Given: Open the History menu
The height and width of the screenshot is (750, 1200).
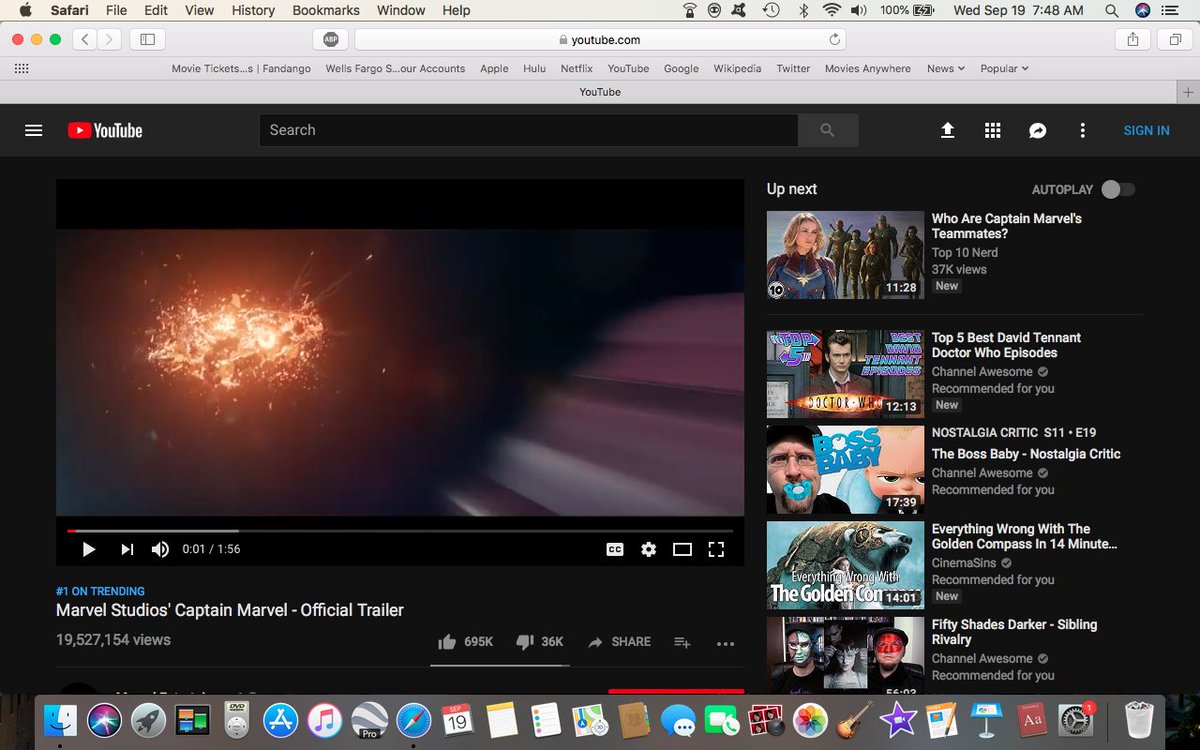Looking at the screenshot, I should click(x=253, y=10).
